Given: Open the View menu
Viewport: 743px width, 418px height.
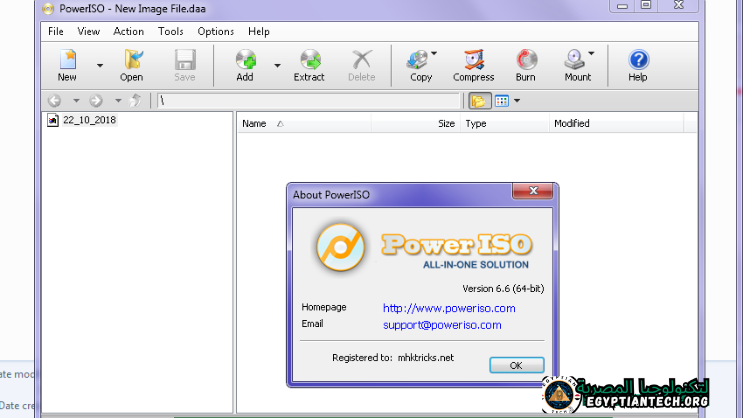Looking at the screenshot, I should (x=89, y=31).
